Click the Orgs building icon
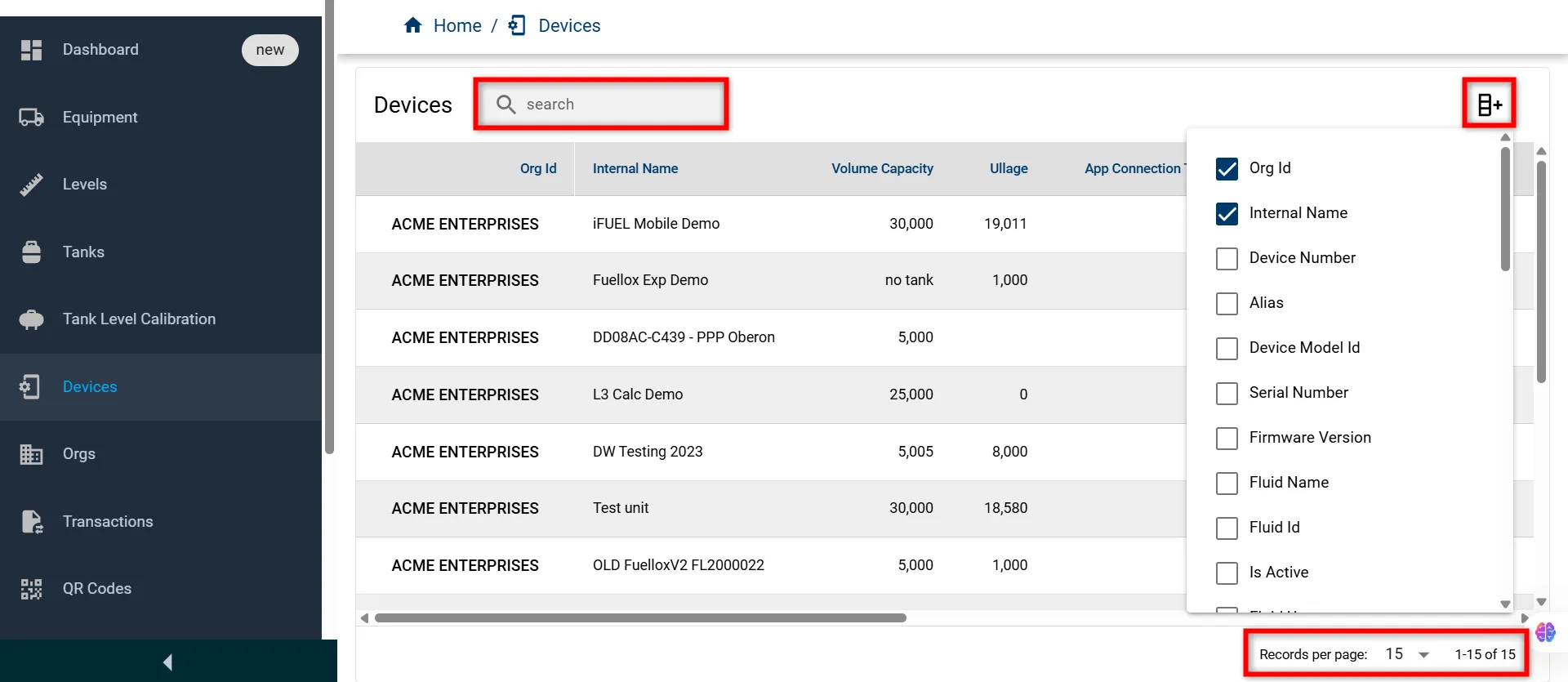This screenshot has height=682, width=1568. tap(31, 454)
